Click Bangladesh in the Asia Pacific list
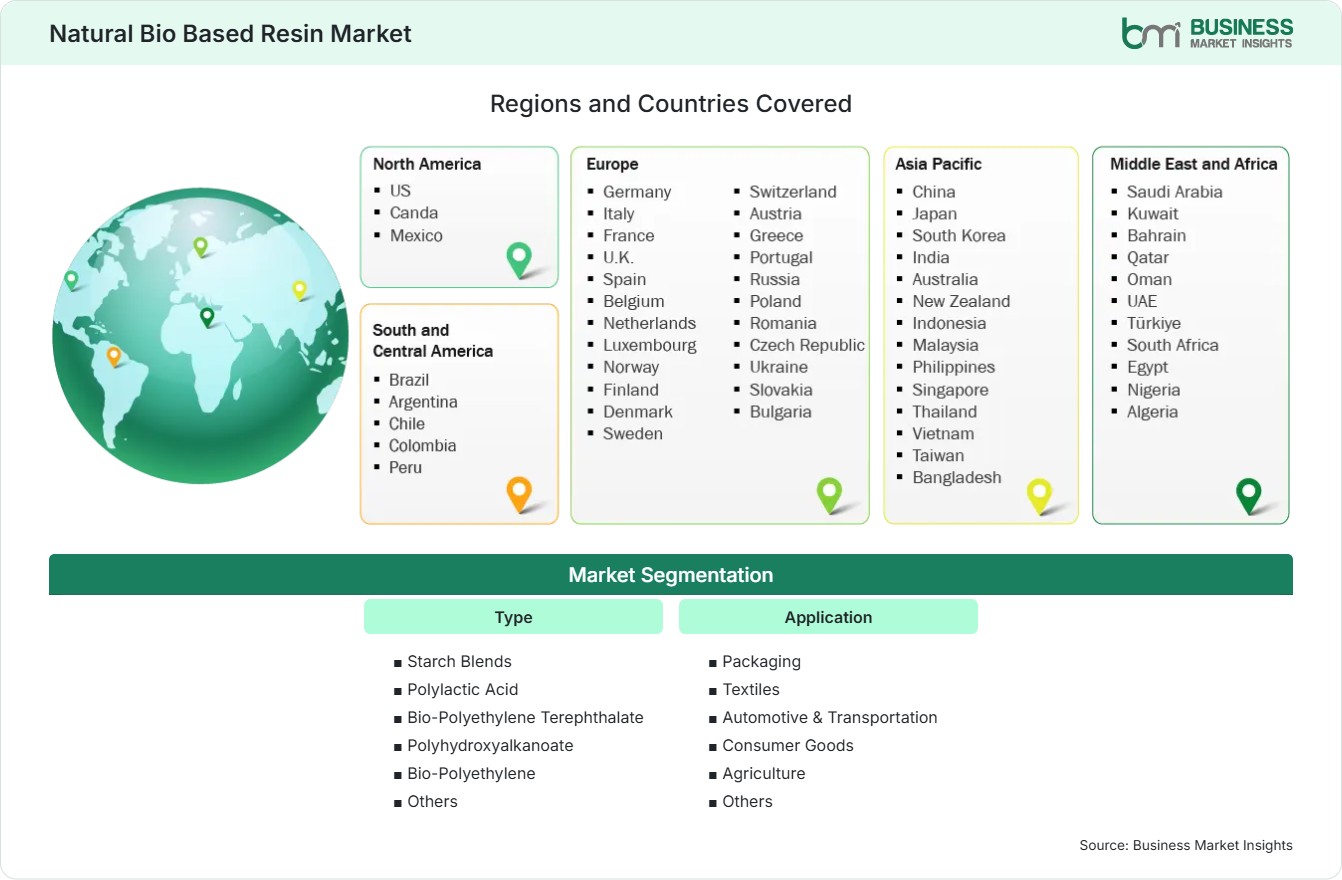 click(957, 477)
